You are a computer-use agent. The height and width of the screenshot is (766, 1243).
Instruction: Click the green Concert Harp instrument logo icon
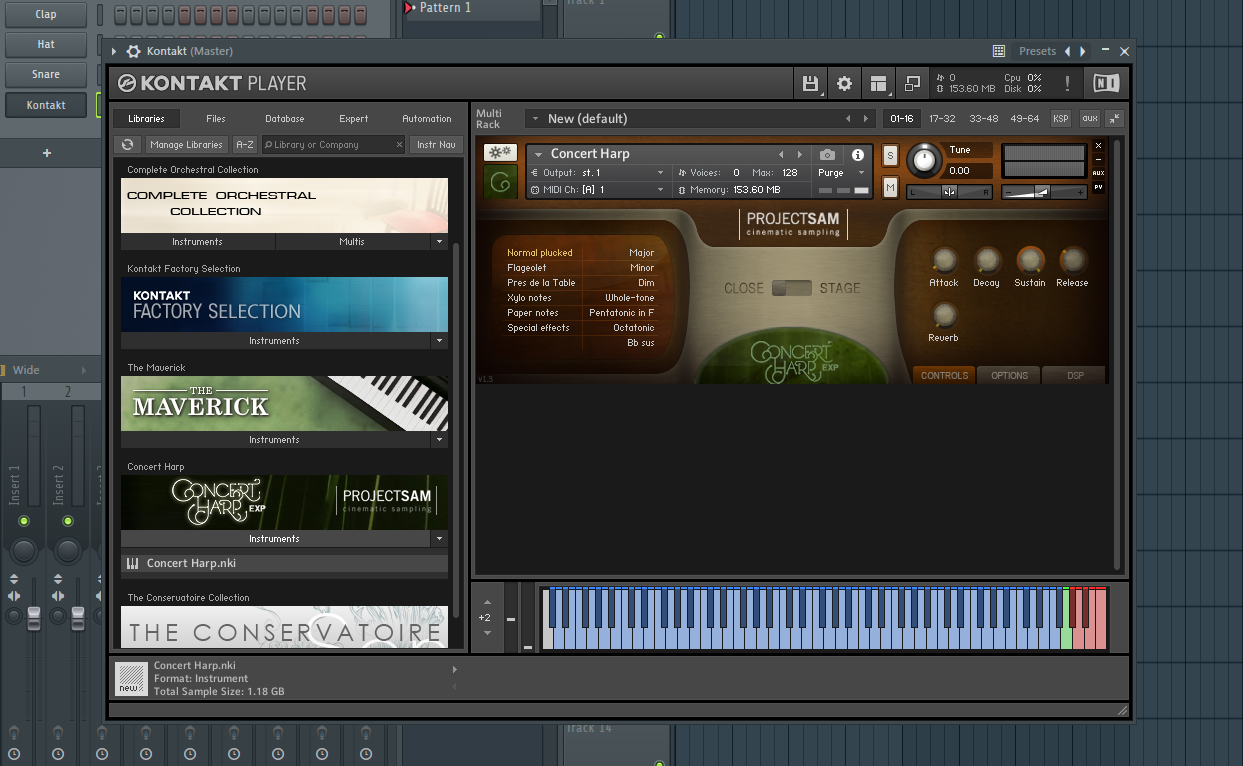[x=500, y=182]
